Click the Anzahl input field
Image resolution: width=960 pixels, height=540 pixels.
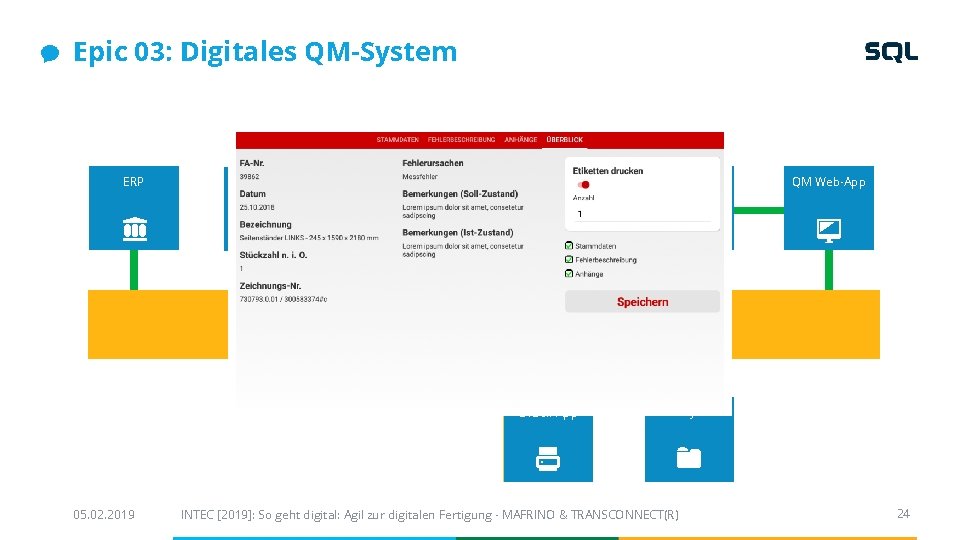(642, 214)
